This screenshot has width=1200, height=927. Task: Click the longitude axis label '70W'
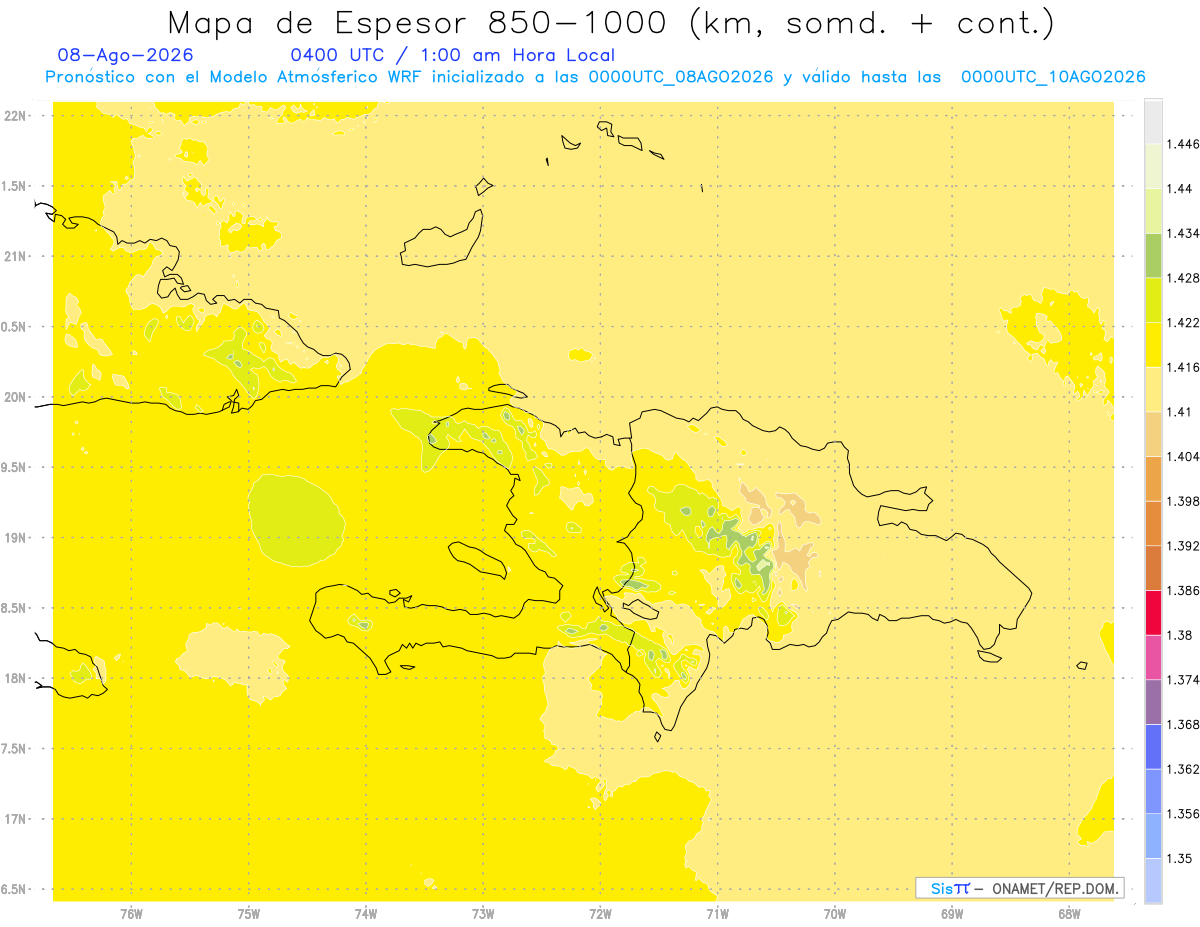(835, 913)
